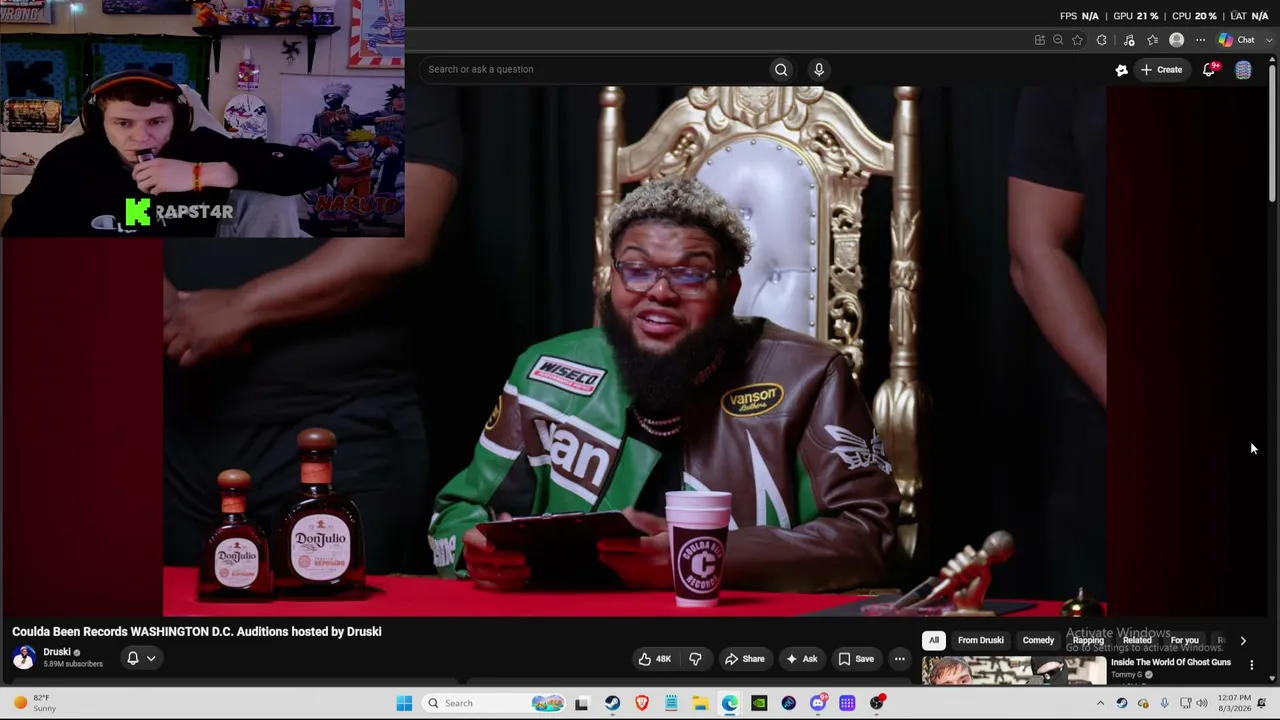Click the star badge icon beside Create
This screenshot has width=1280, height=720.
coord(1121,70)
